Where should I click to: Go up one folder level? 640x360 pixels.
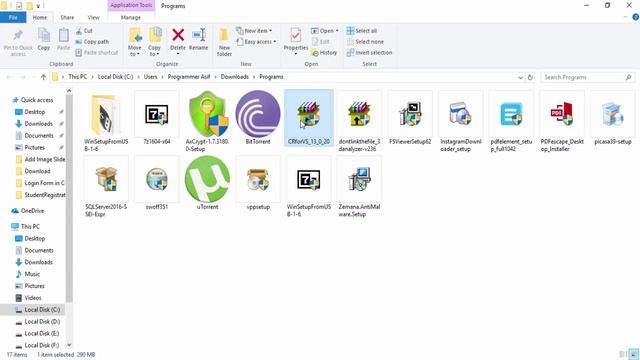[x=43, y=77]
